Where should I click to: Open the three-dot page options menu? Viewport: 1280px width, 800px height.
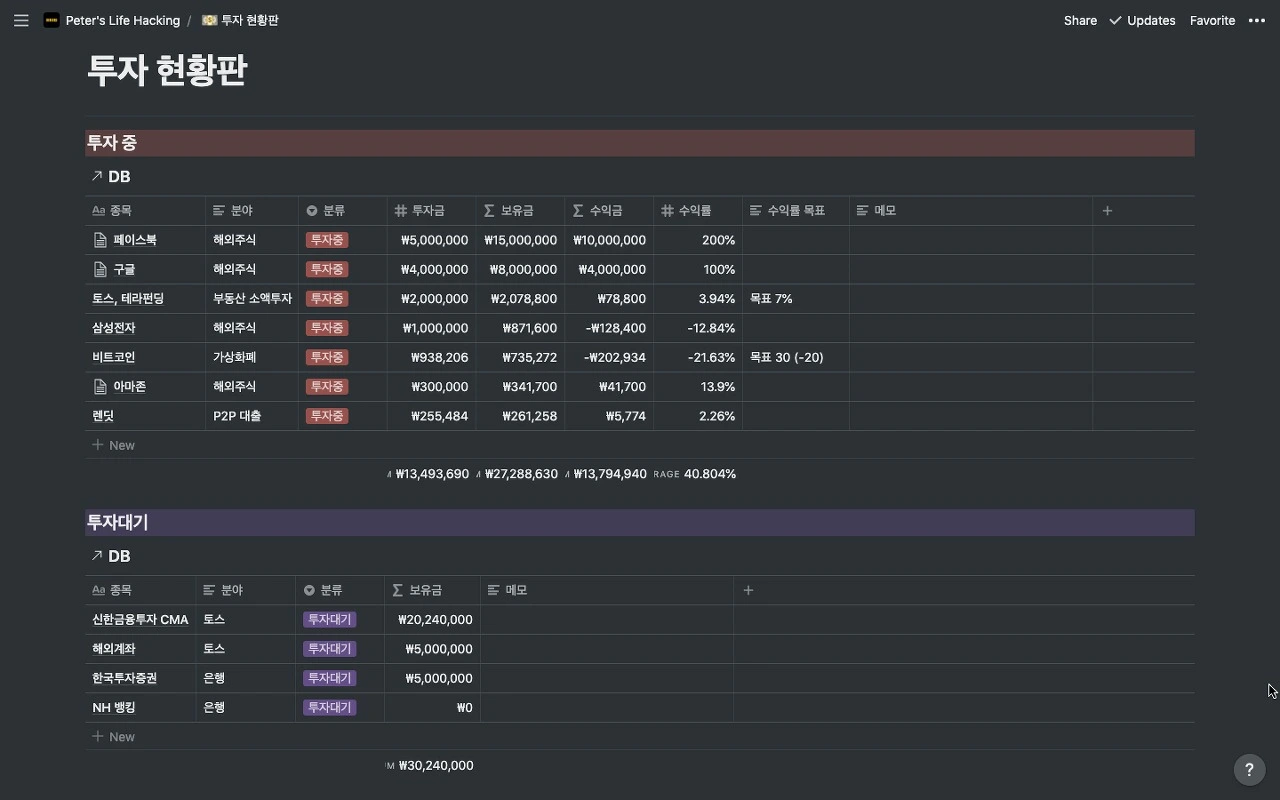[1257, 20]
